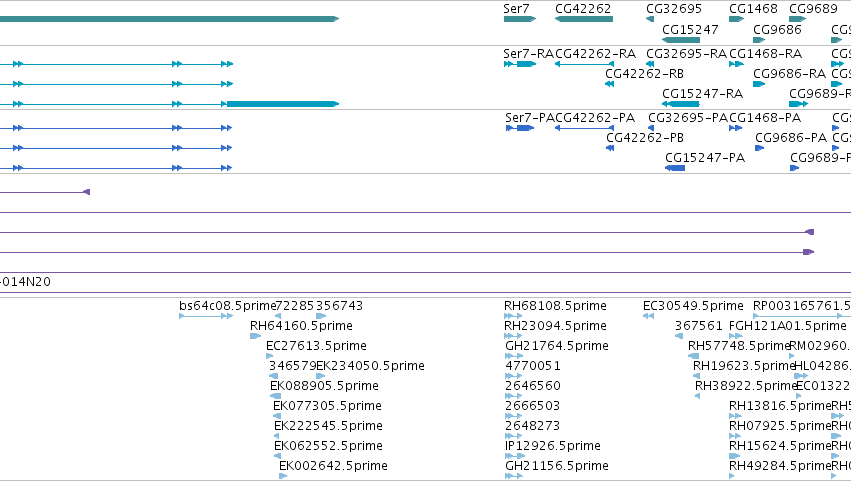Click the purple BAC line labeled 014N20
Viewport: 851px width, 481px height.
(x=426, y=293)
